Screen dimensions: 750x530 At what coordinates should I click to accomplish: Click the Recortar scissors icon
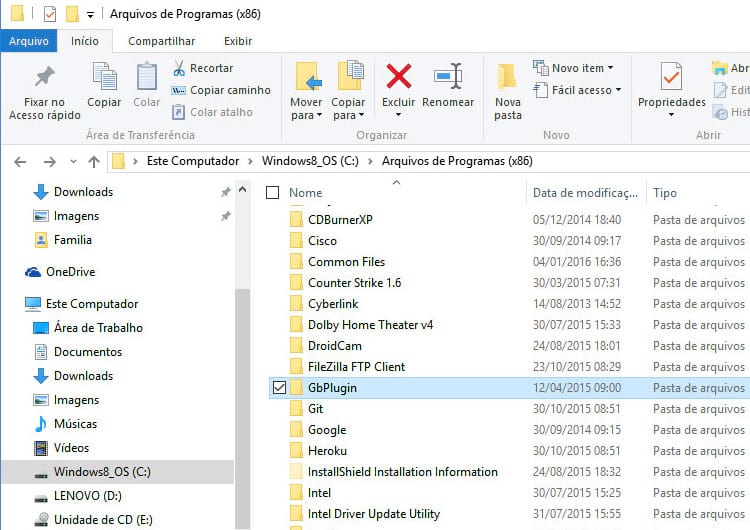point(179,68)
